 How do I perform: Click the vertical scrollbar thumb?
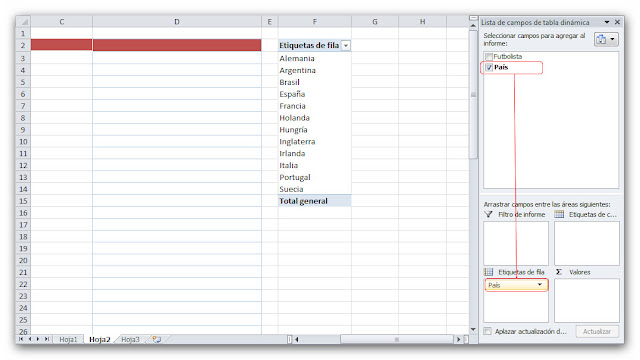point(473,95)
